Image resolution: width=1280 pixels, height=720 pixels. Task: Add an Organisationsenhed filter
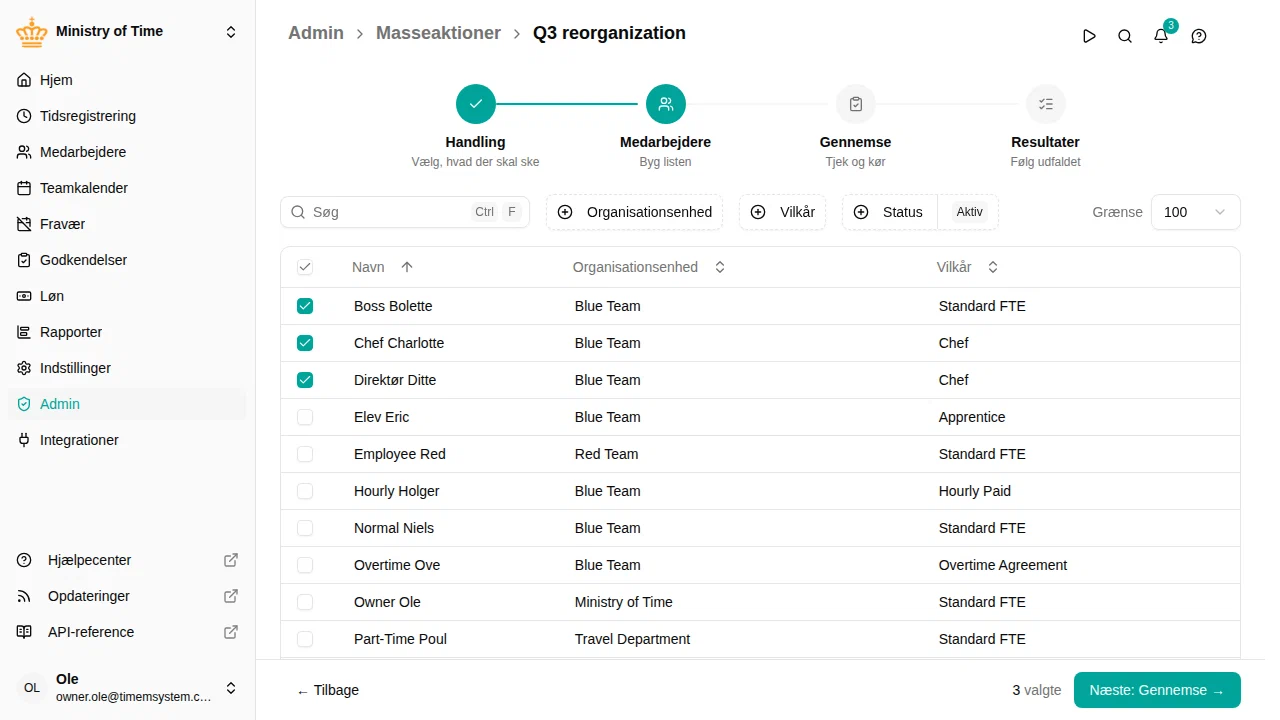pos(634,212)
